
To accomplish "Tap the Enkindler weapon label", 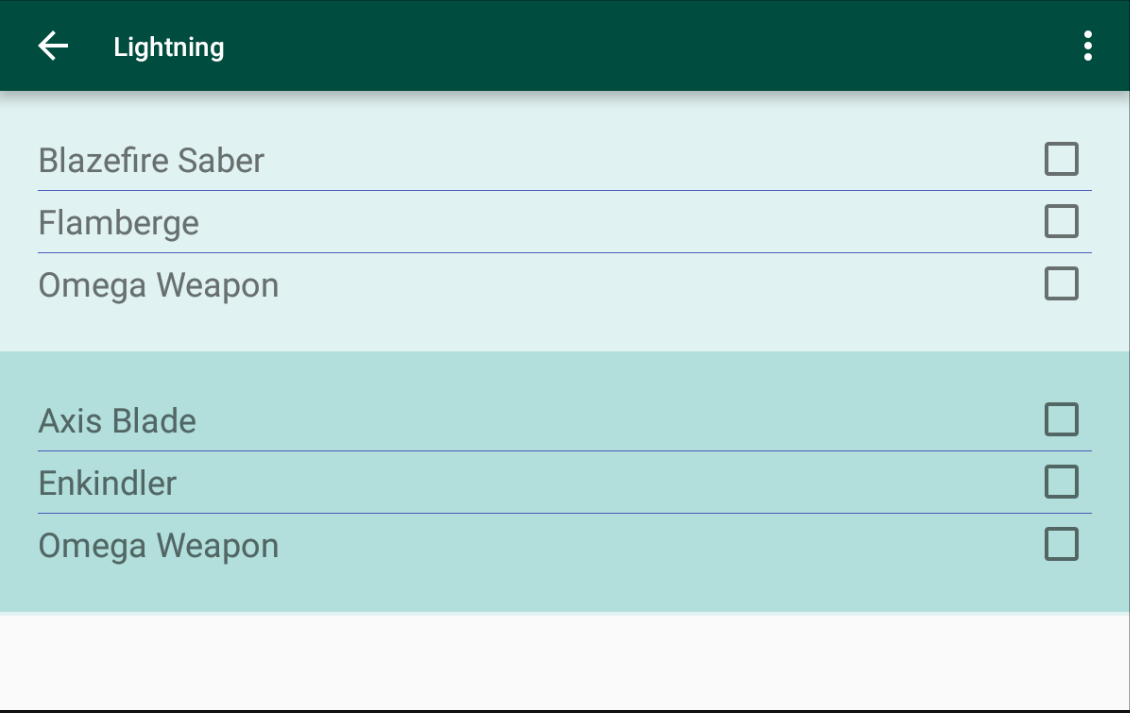I will (x=107, y=484).
